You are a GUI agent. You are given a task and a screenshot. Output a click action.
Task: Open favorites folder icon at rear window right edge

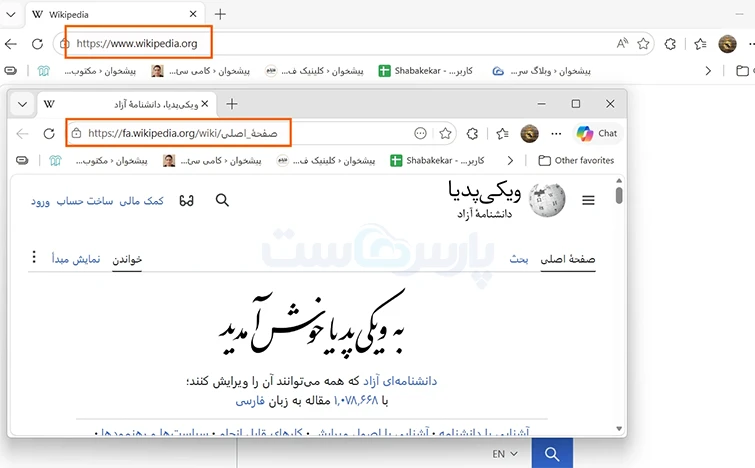[742, 71]
